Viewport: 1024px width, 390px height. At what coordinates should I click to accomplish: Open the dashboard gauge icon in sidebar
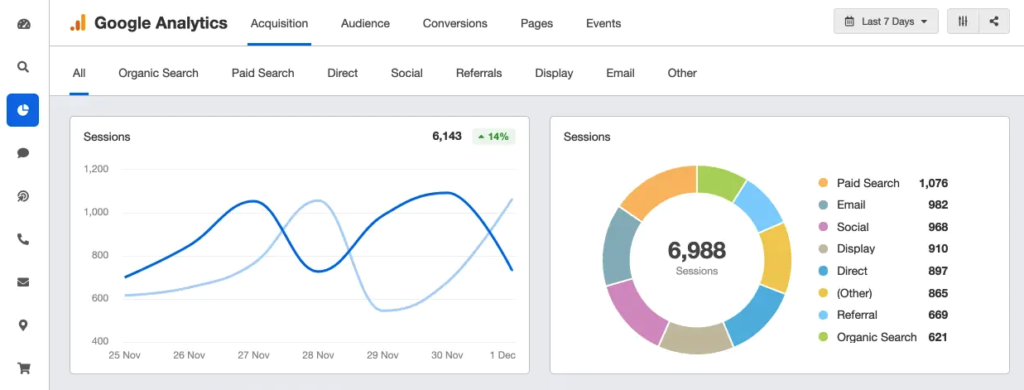(24, 25)
